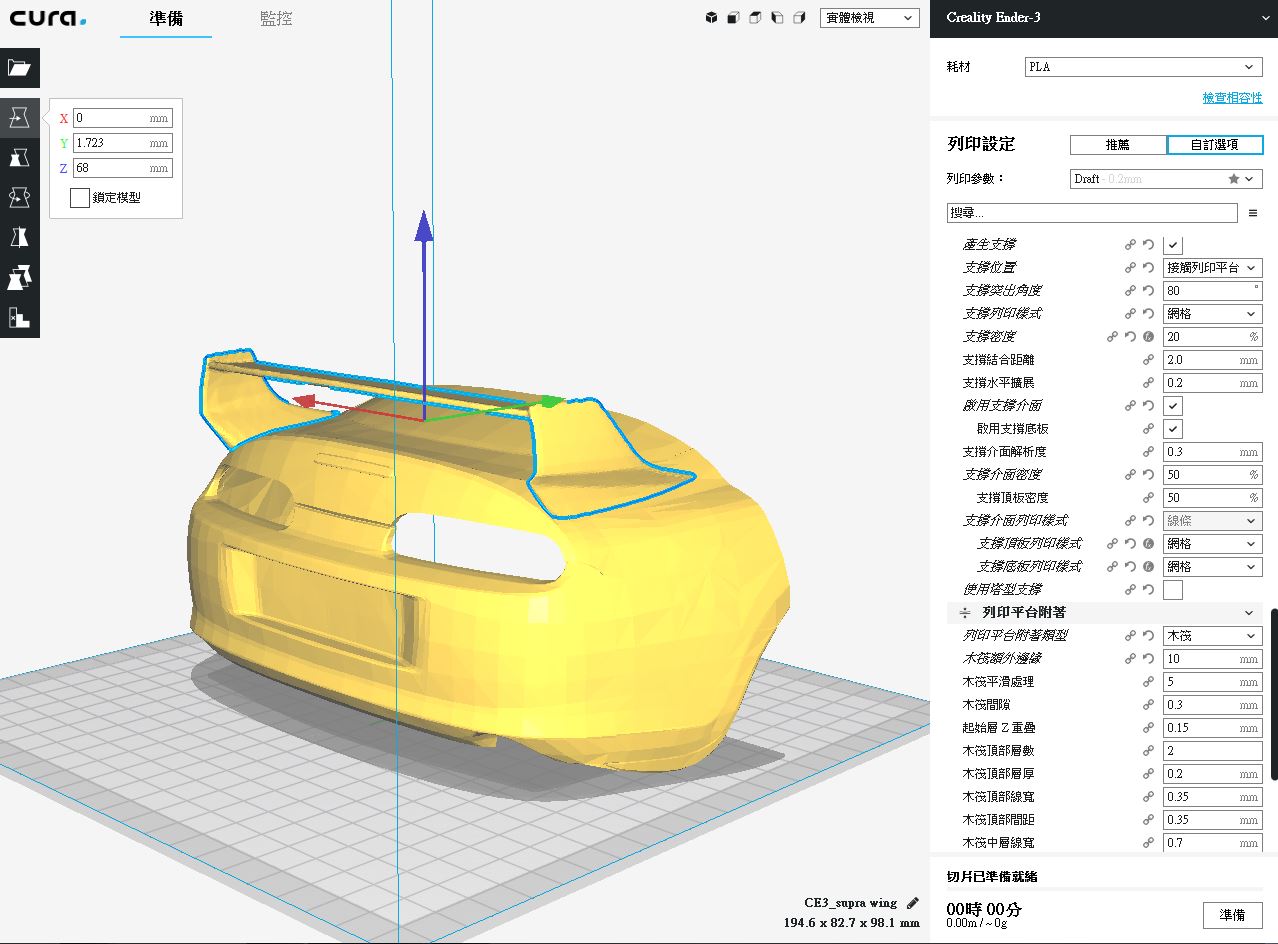Click the 起始層 Z 重疊 value field
This screenshot has width=1278, height=944.
pos(1212,728)
